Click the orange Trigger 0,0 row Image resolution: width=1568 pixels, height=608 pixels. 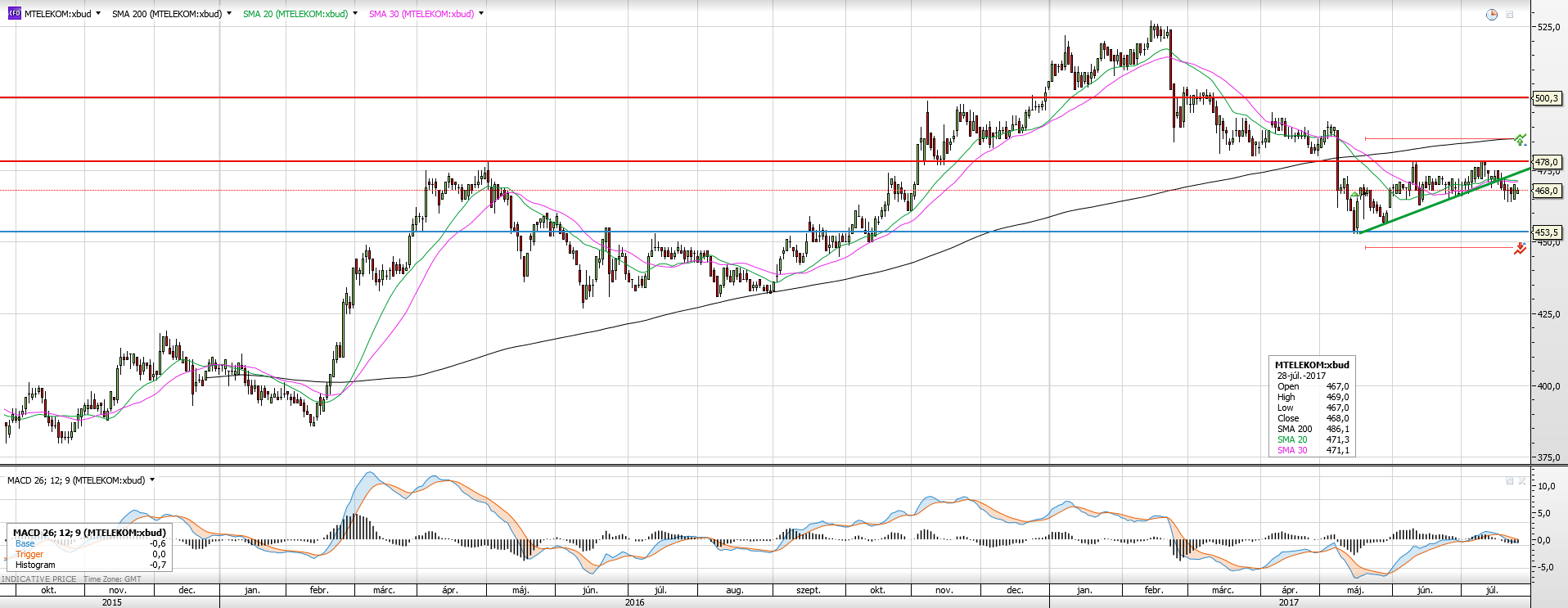[90, 554]
